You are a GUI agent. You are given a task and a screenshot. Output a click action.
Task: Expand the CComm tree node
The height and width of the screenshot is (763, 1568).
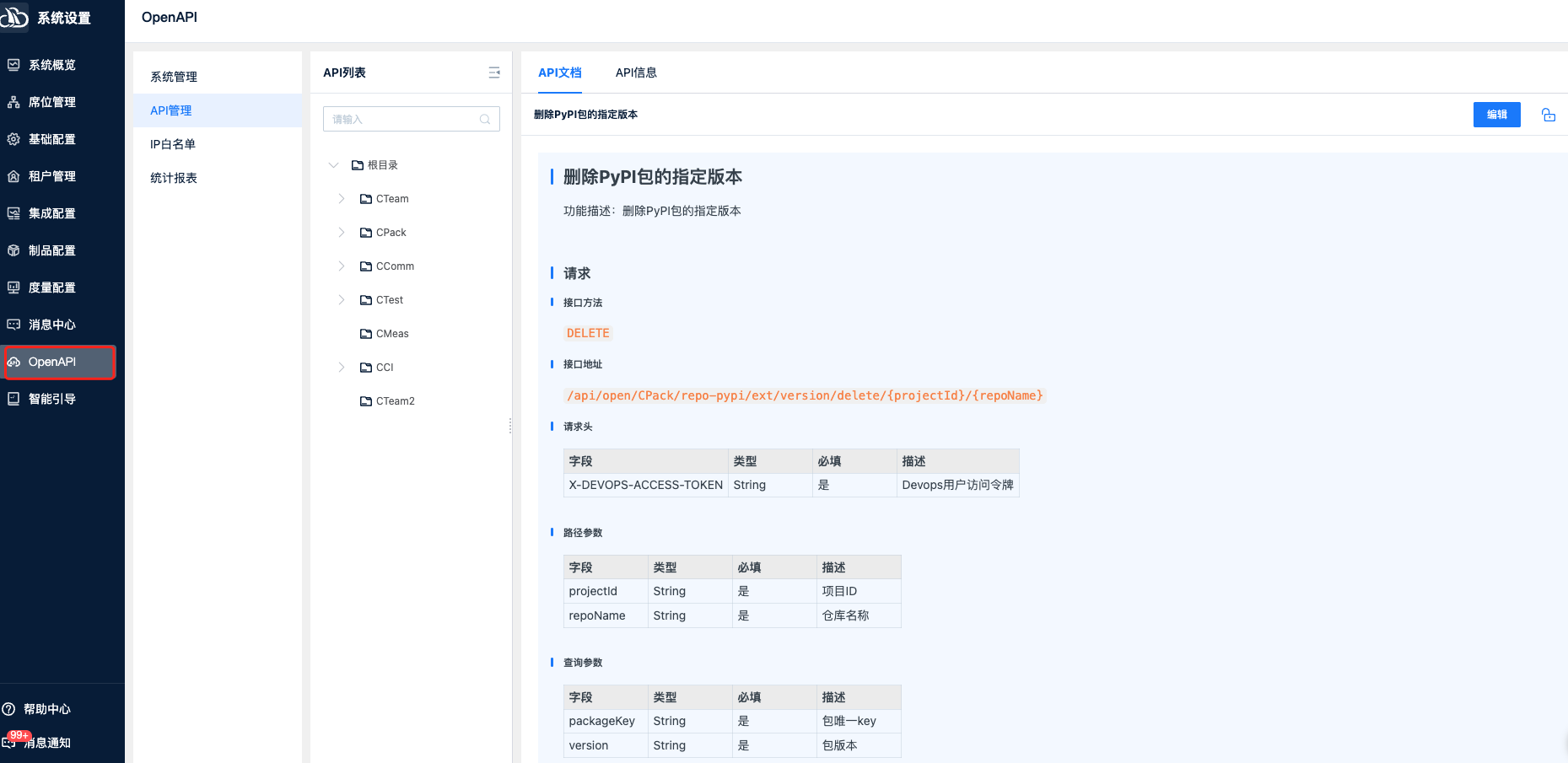tap(342, 266)
